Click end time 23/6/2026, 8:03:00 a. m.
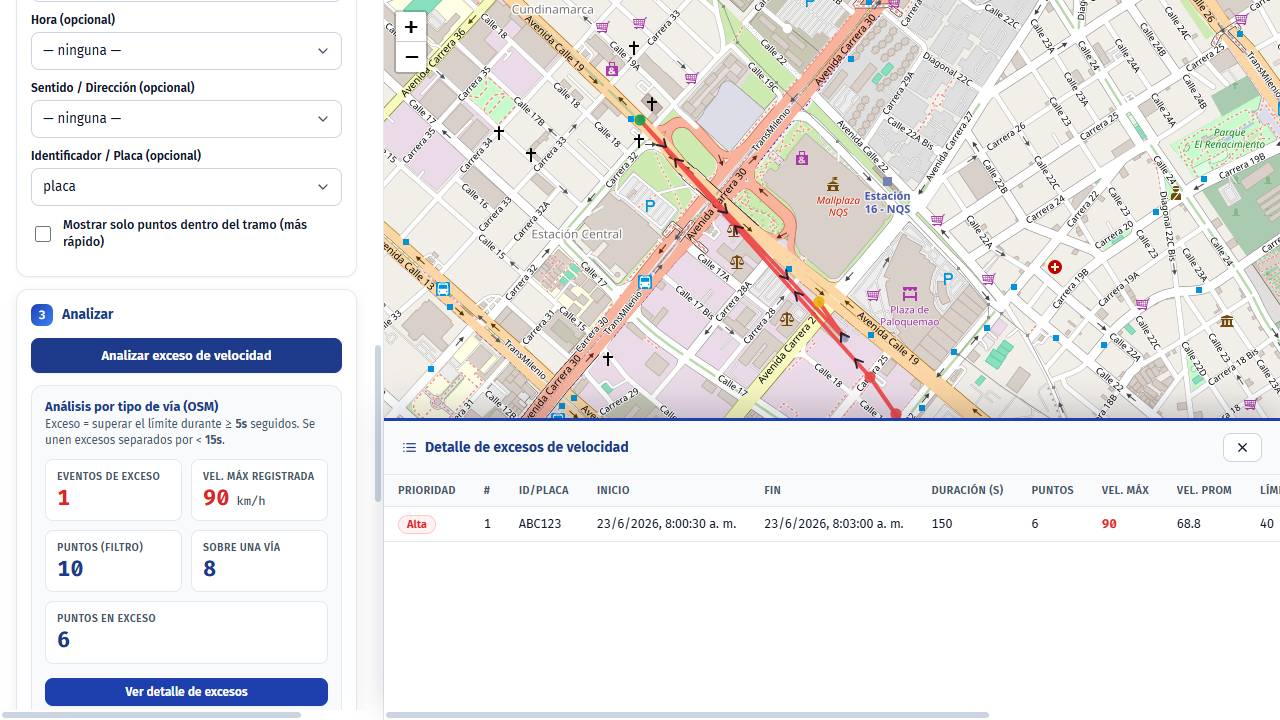This screenshot has height=720, width=1280. pyautogui.click(x=834, y=524)
